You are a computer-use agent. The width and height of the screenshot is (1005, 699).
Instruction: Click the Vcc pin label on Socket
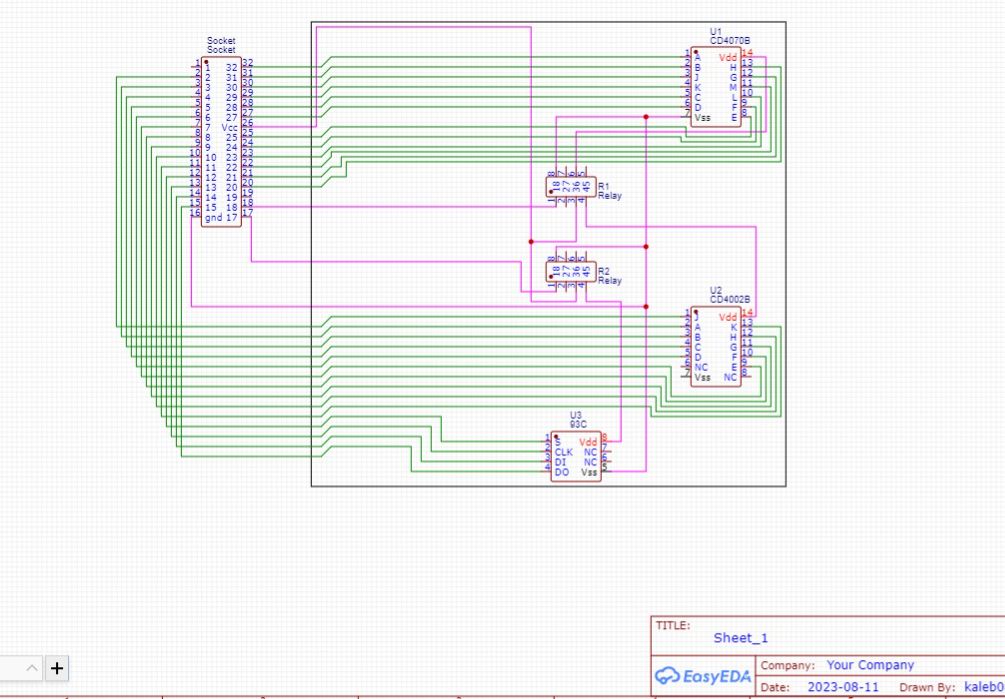point(230,128)
